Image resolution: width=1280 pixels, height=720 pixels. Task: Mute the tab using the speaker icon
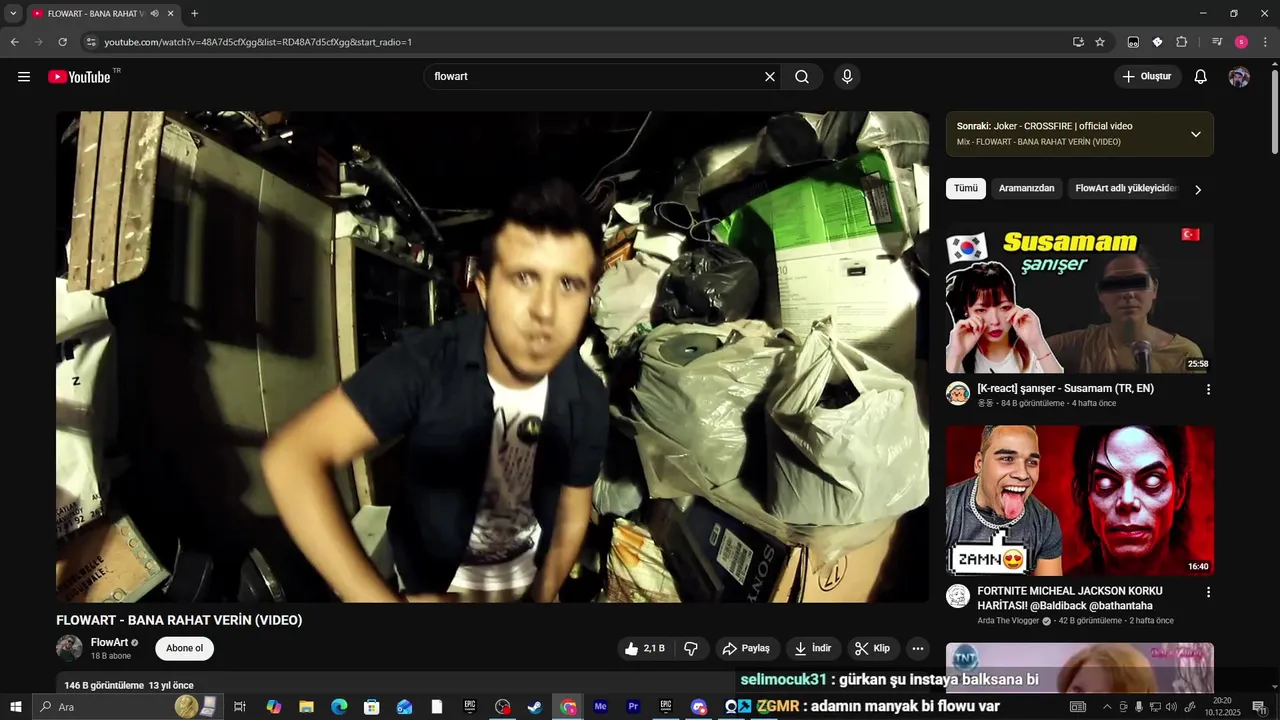pos(154,14)
